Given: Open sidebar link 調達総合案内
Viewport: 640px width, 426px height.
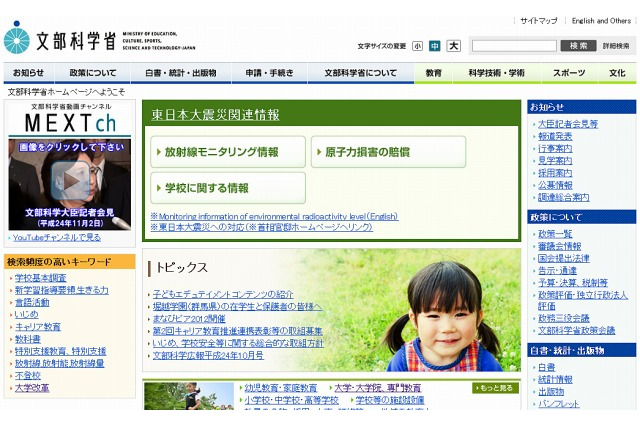Looking at the screenshot, I should tap(564, 197).
